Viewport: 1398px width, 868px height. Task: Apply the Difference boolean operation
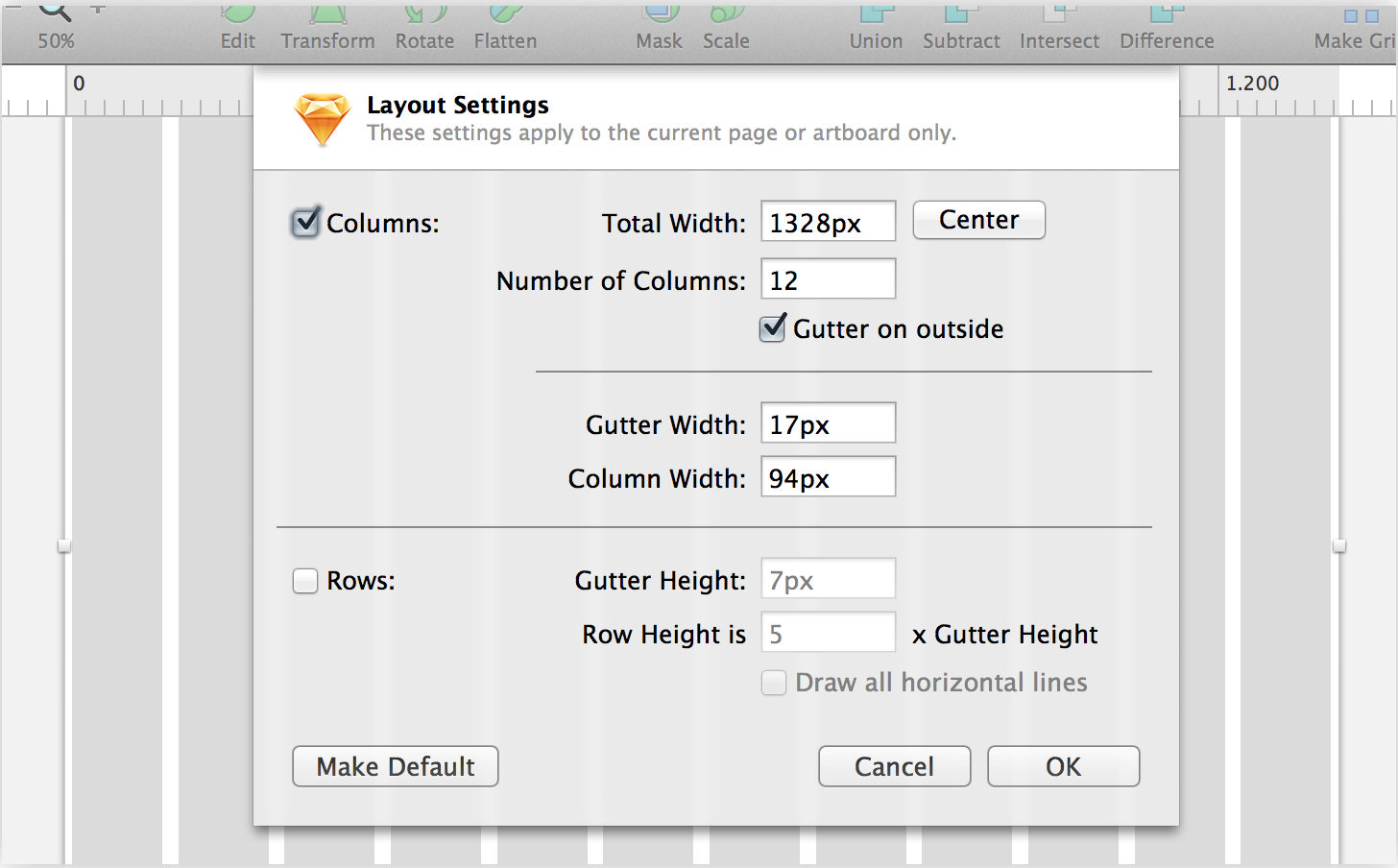1167,27
